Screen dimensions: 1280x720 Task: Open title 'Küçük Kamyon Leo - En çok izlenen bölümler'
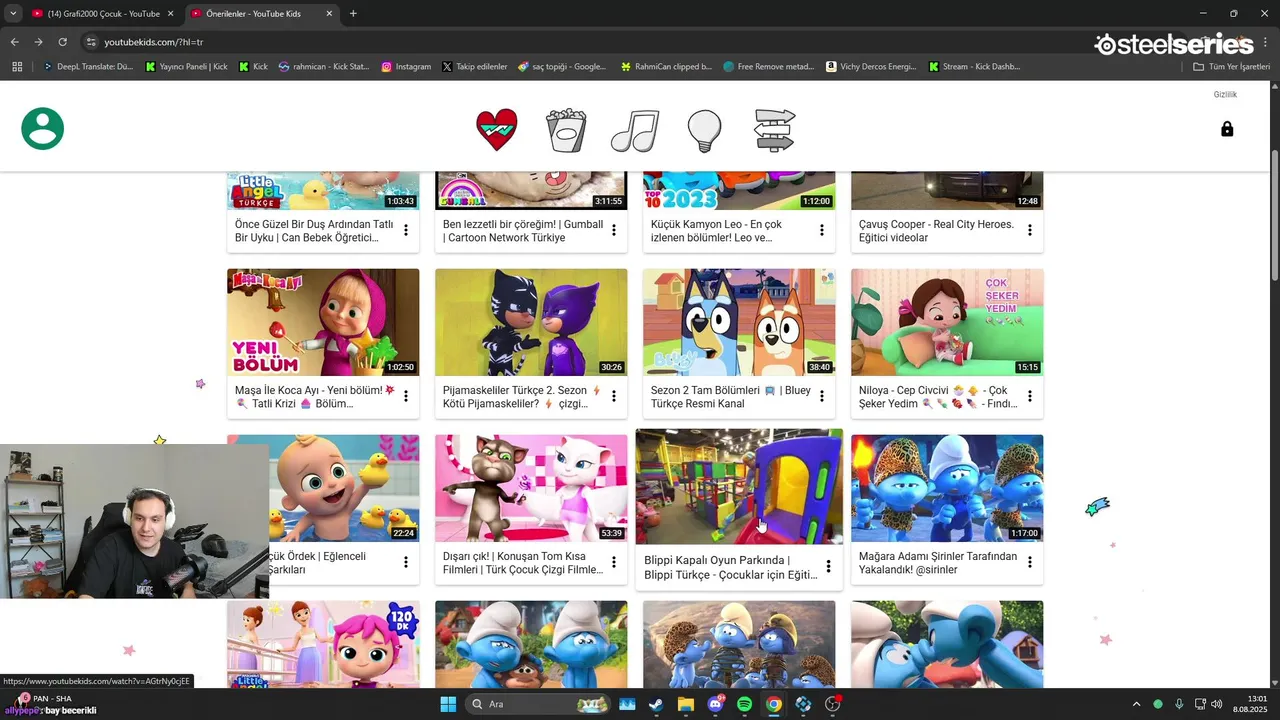coord(715,231)
